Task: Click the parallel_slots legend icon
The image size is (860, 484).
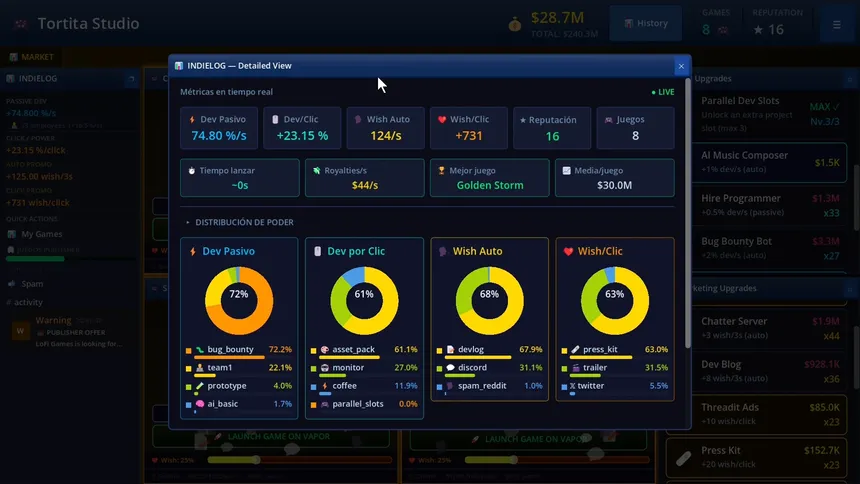Action: coord(325,404)
